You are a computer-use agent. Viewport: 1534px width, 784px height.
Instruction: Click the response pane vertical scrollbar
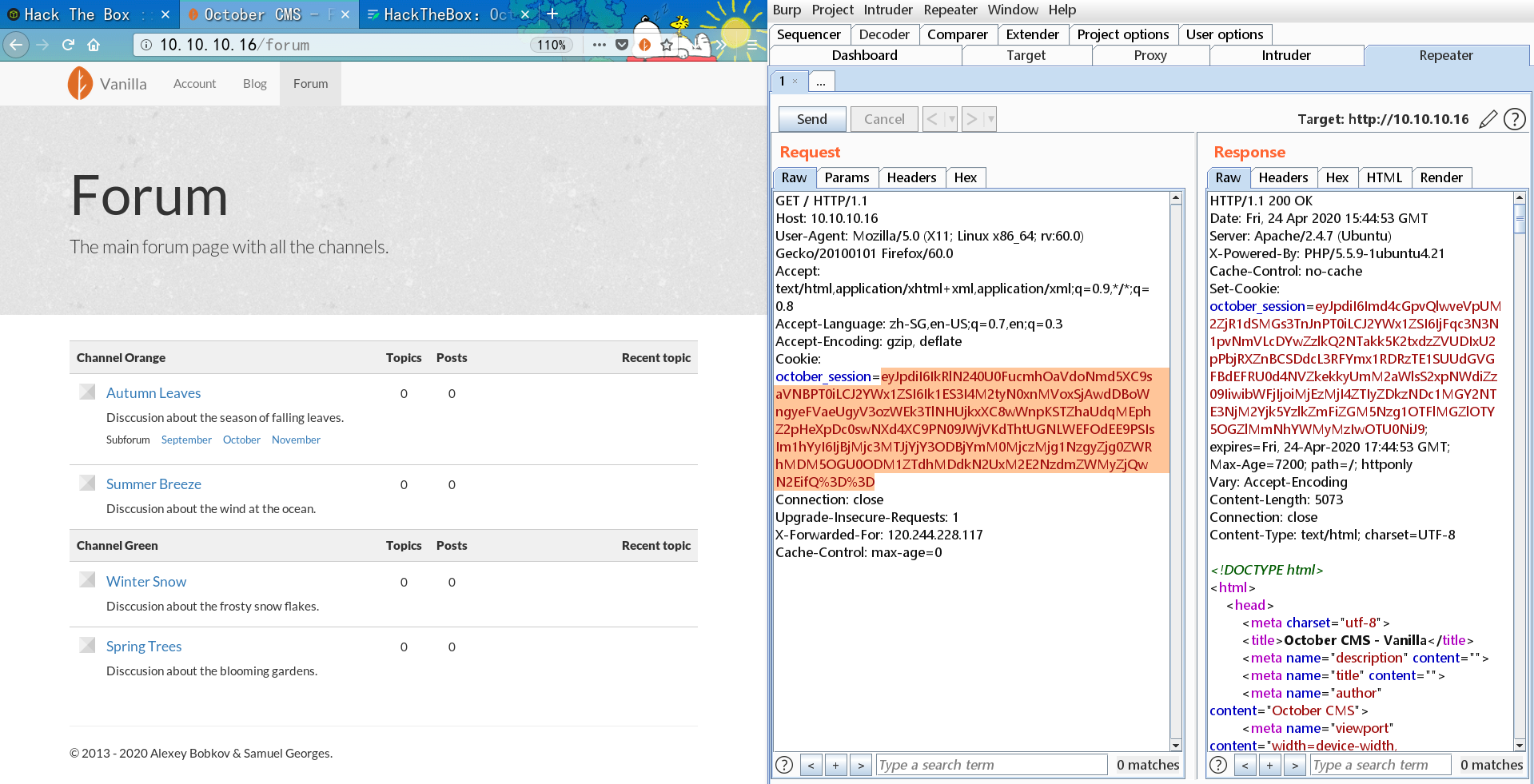pyautogui.click(x=1520, y=471)
